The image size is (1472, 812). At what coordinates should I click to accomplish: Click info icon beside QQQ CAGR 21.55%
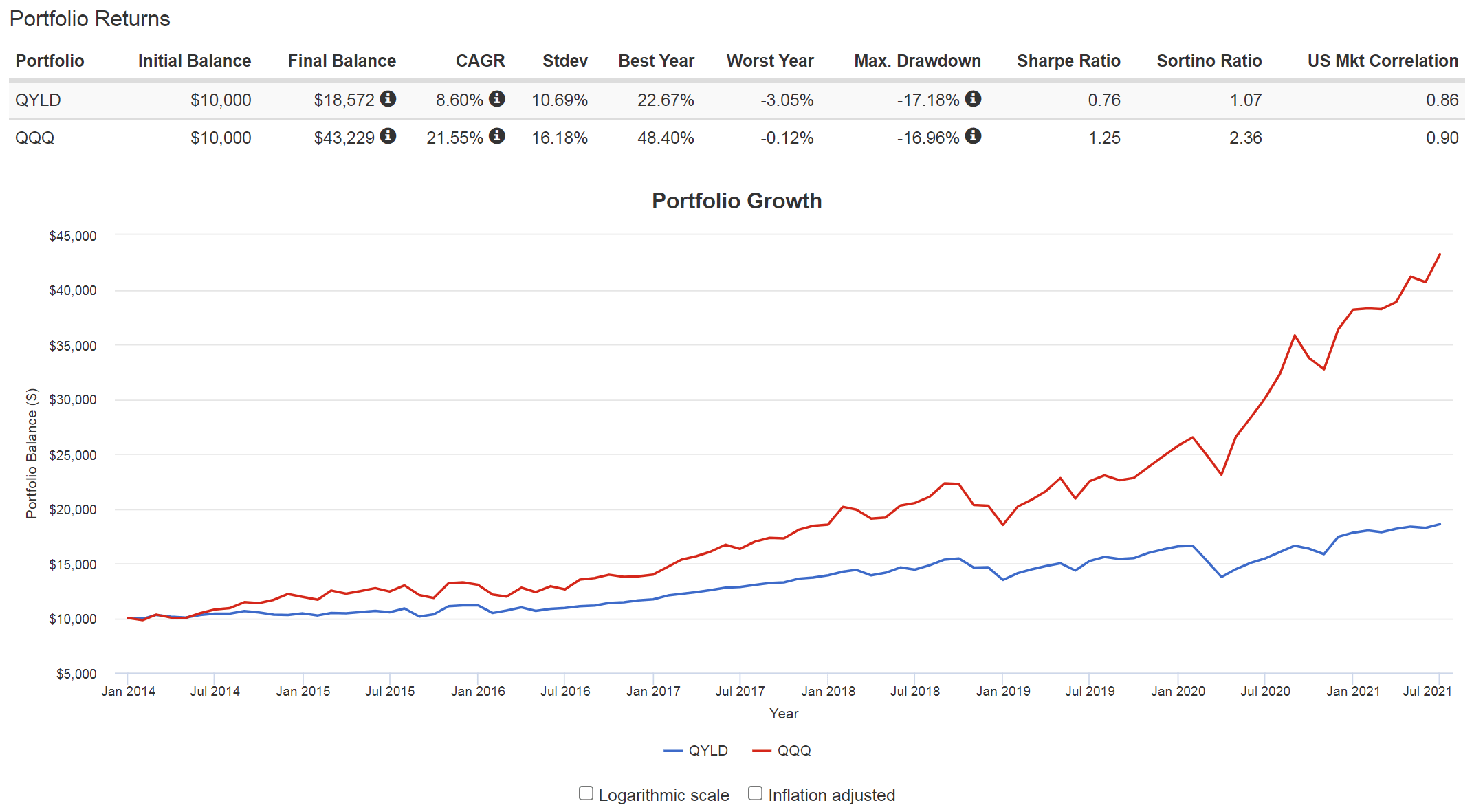(x=497, y=135)
